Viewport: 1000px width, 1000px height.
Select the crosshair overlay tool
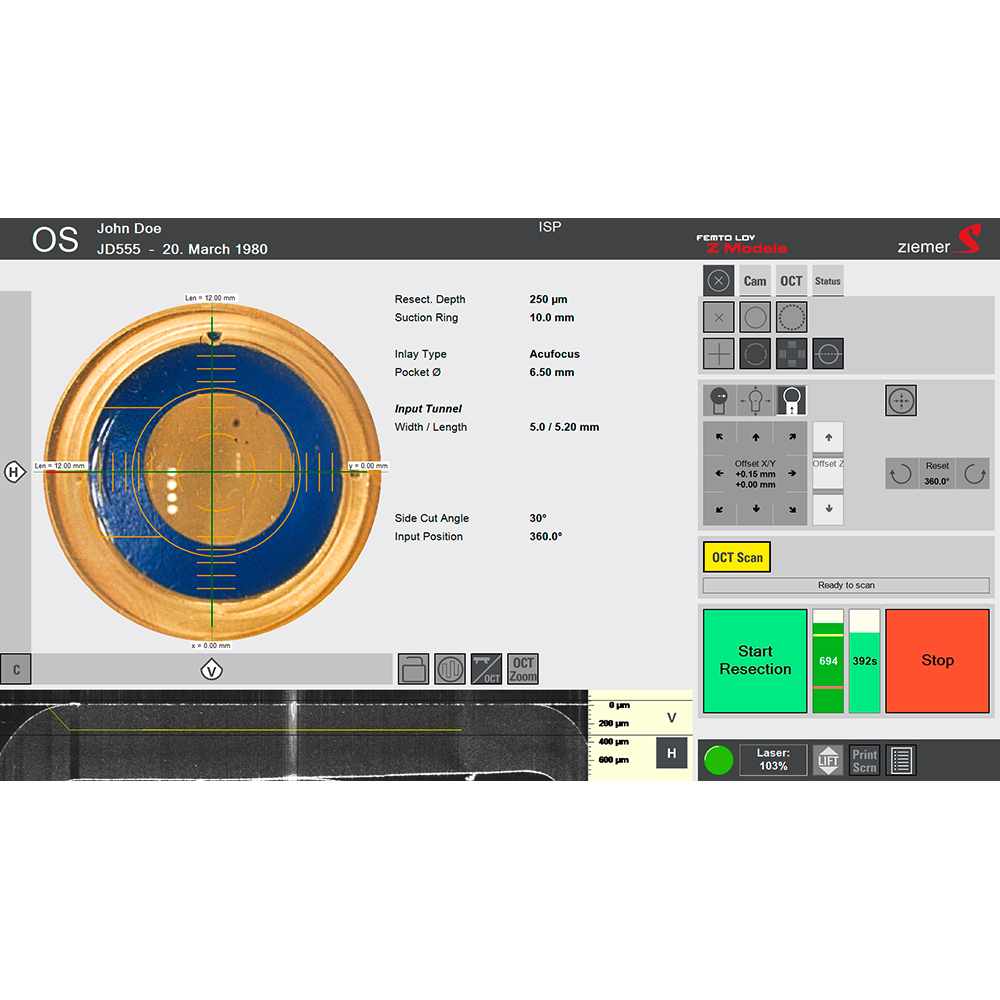(x=716, y=353)
